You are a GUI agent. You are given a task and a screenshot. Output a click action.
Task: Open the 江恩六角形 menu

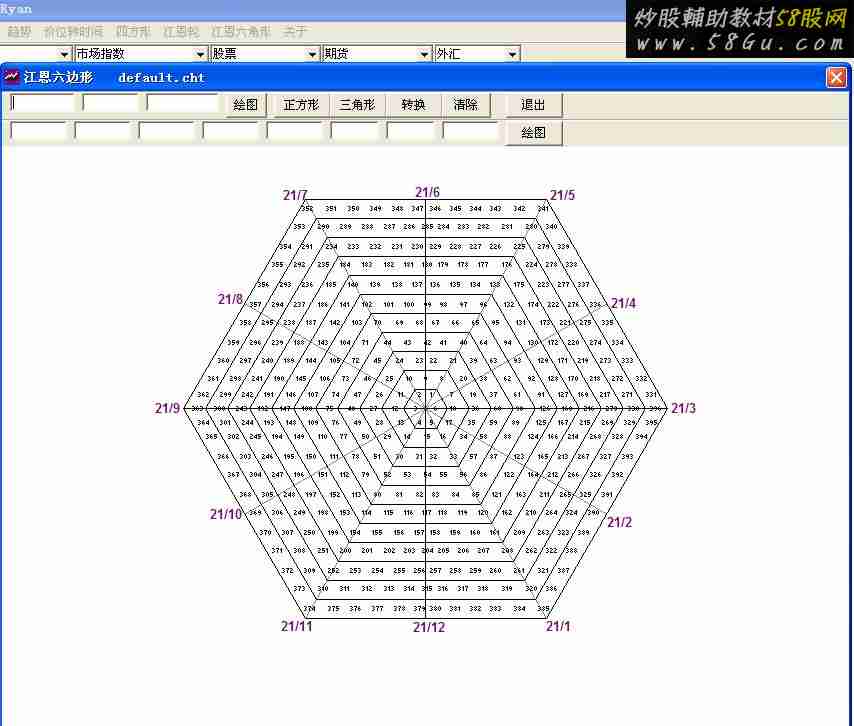click(240, 32)
